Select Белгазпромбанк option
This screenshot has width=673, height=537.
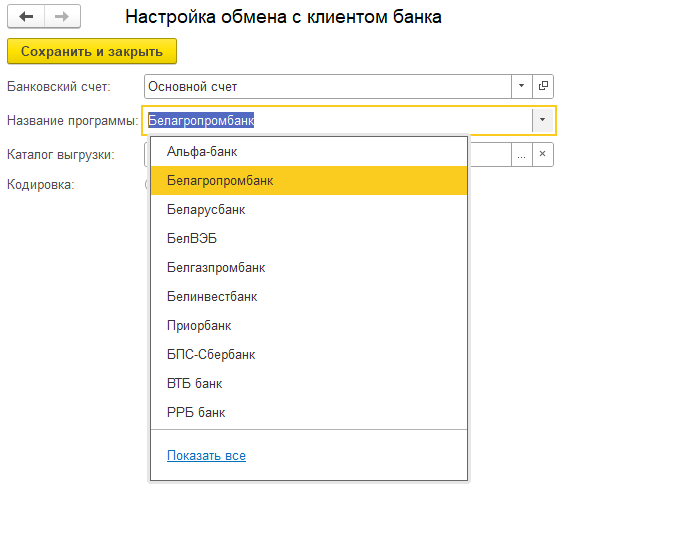(309, 267)
